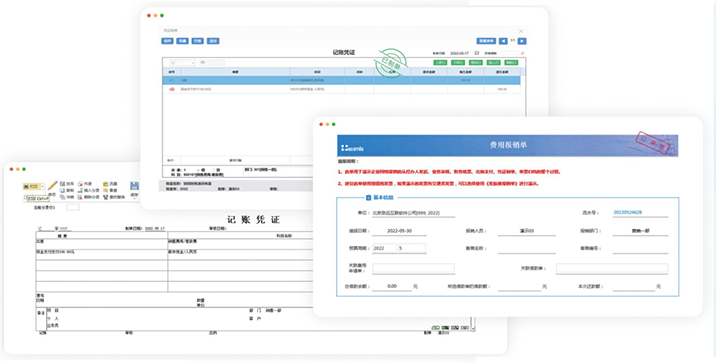Click the 单位 field with 北京 company name

(x=413, y=213)
